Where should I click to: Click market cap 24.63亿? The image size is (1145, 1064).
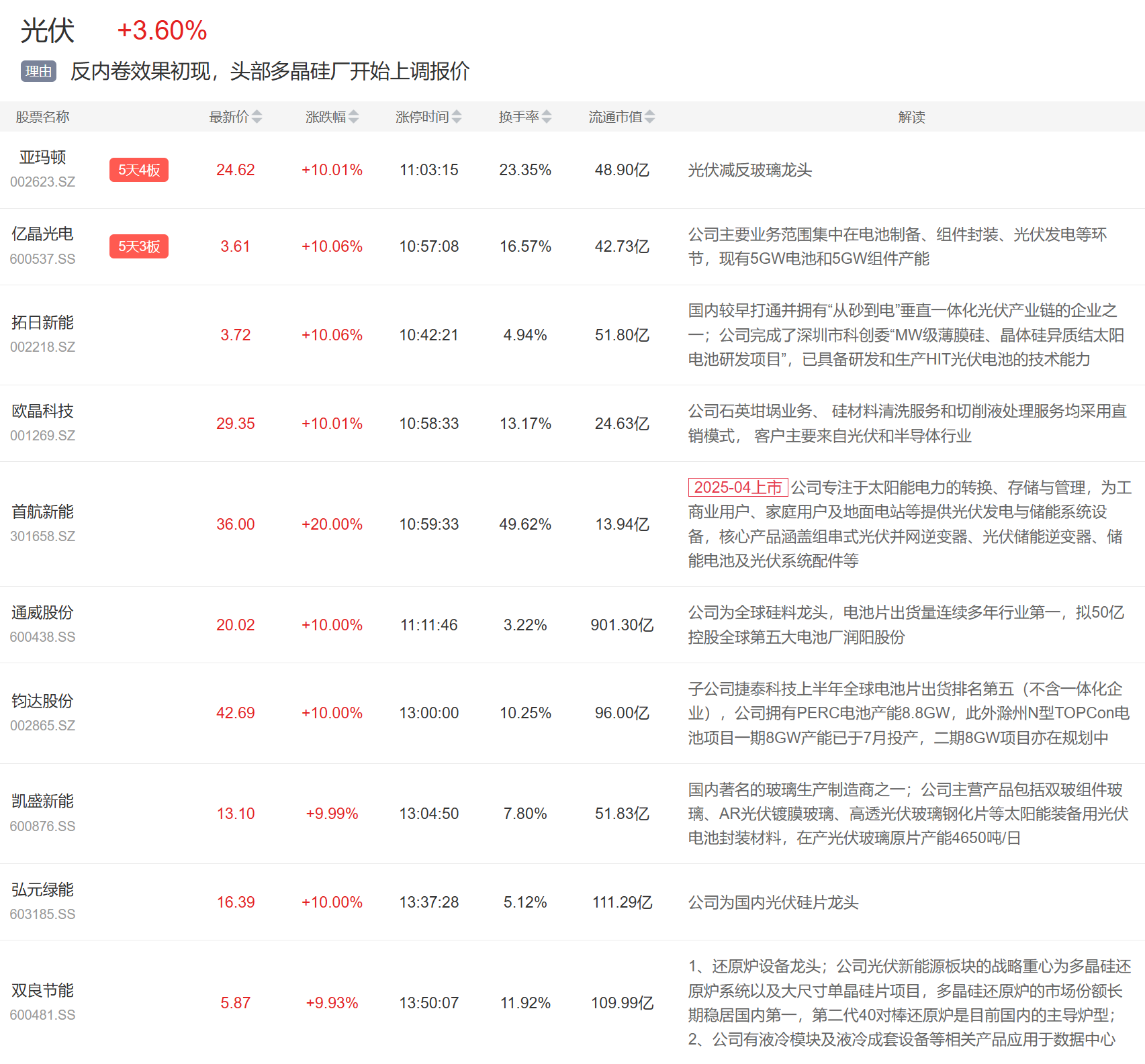point(622,424)
